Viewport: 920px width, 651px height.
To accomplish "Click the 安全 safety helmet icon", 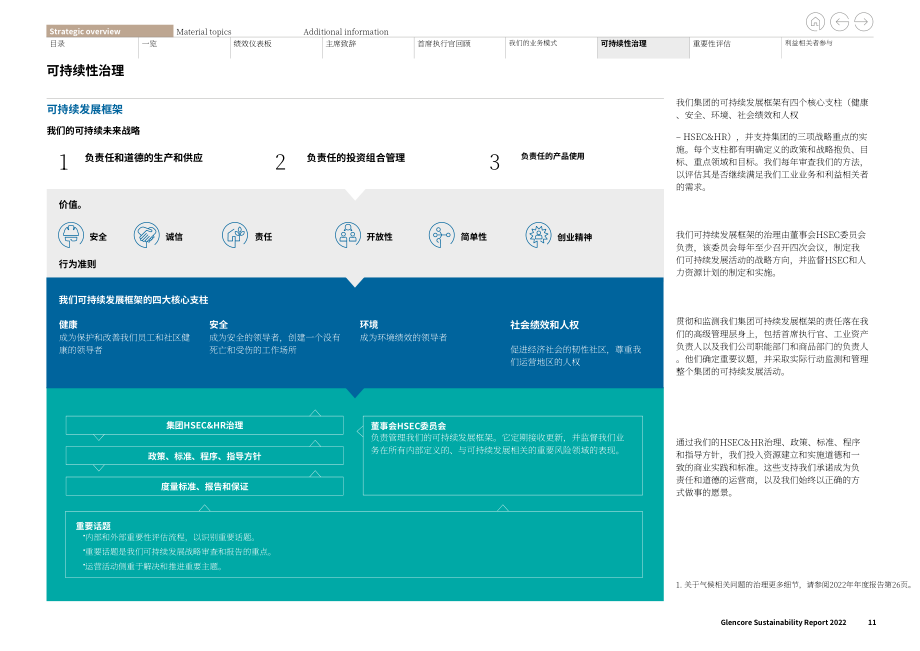I will pyautogui.click(x=71, y=235).
